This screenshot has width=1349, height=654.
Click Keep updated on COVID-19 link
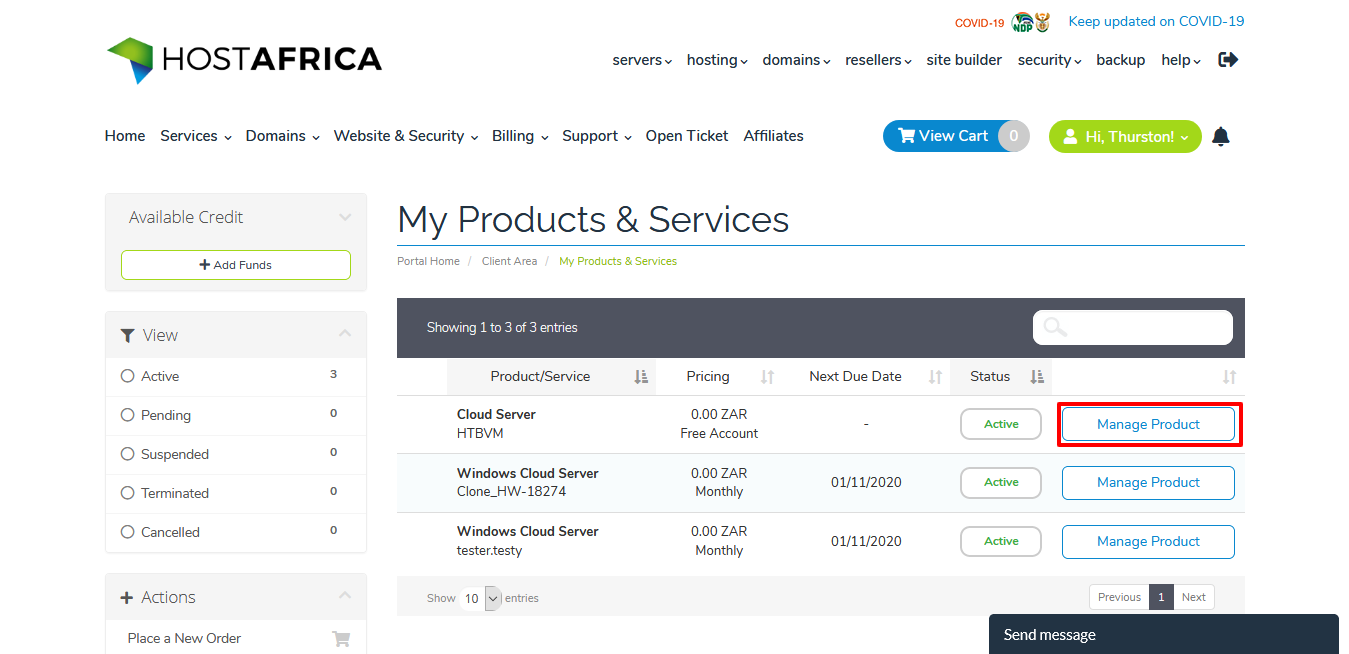(x=1156, y=21)
